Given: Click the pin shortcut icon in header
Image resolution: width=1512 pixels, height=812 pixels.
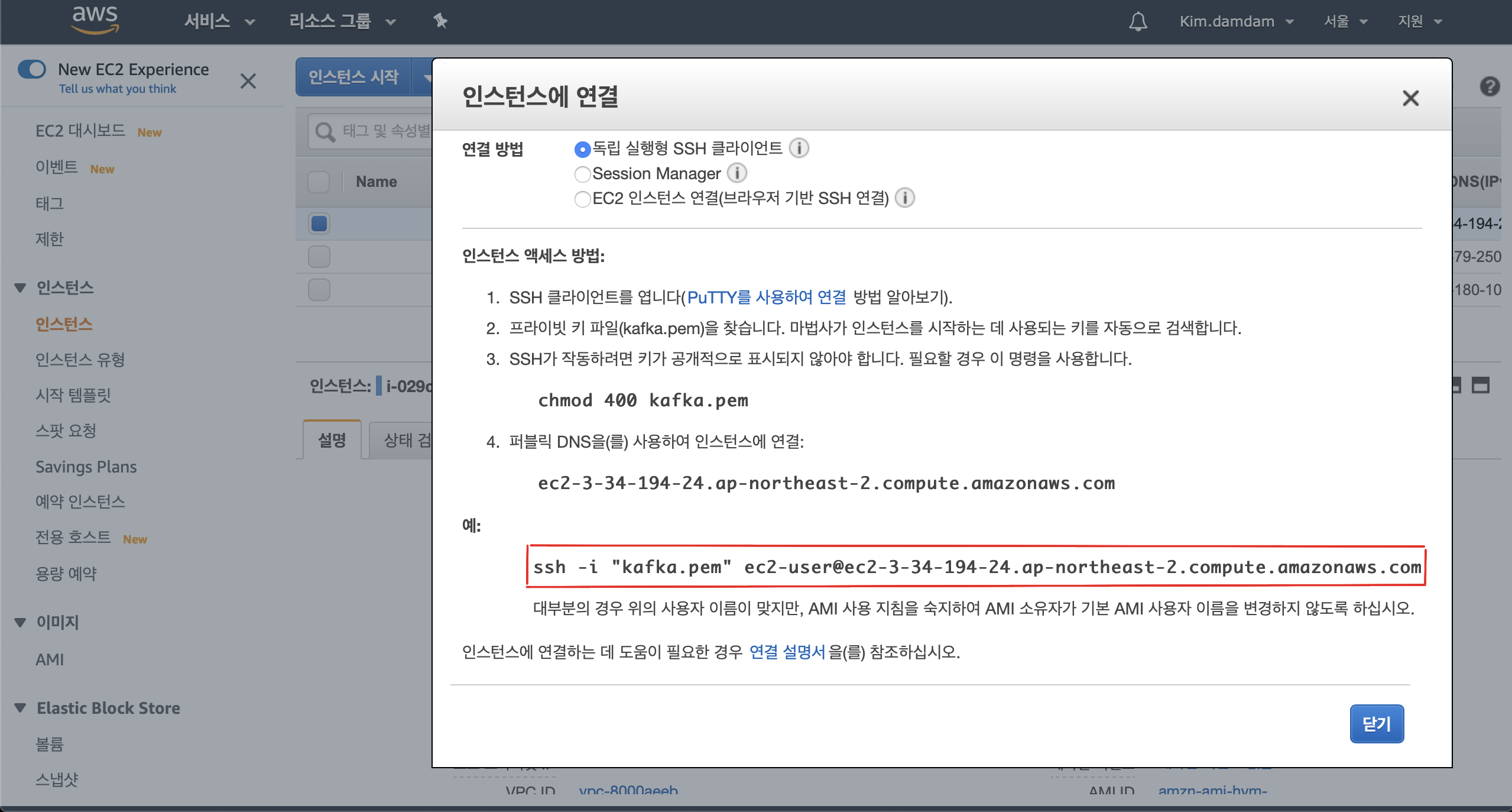Looking at the screenshot, I should [440, 21].
